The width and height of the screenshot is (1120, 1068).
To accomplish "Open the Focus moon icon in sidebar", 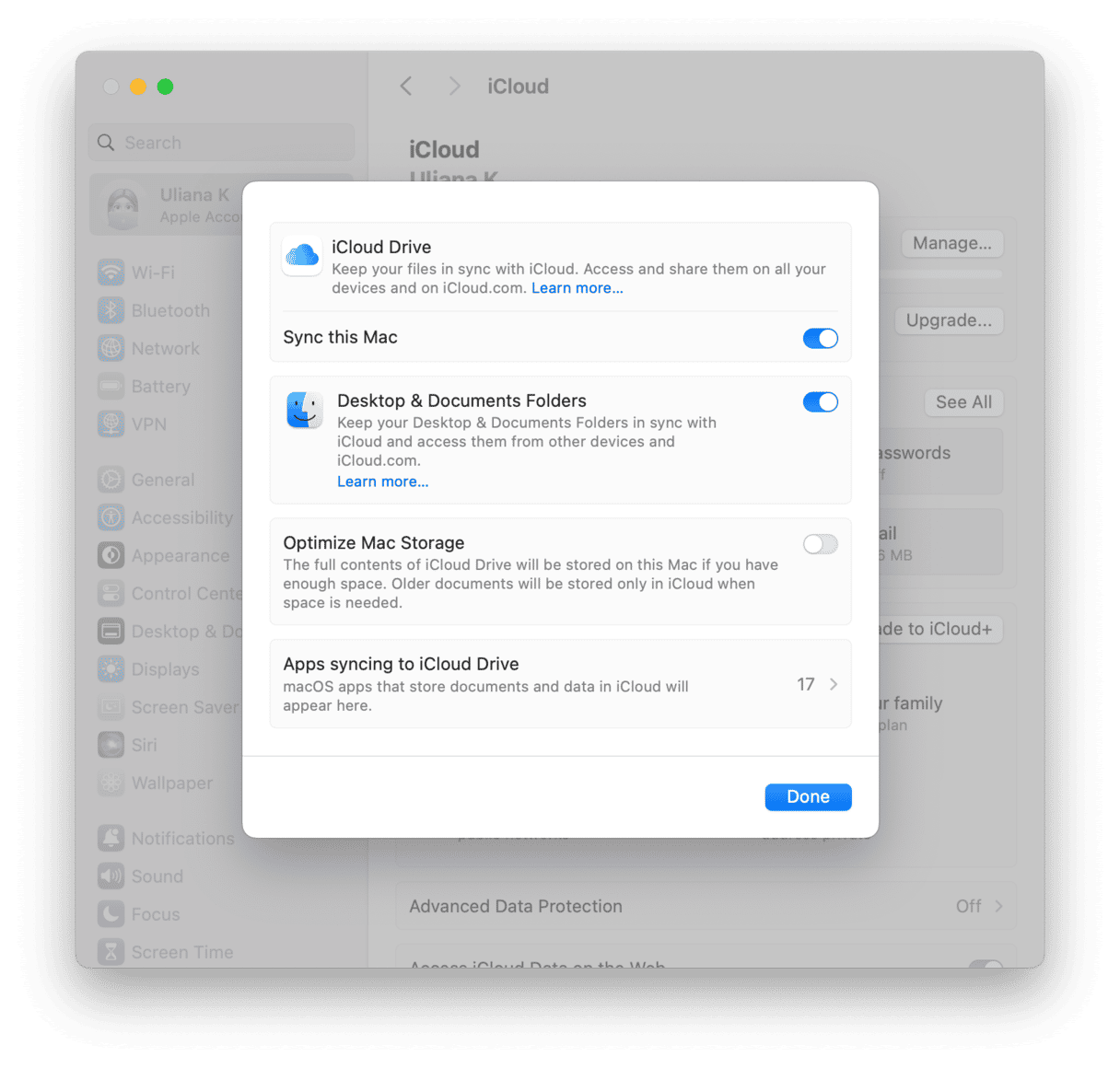I will coord(111,913).
